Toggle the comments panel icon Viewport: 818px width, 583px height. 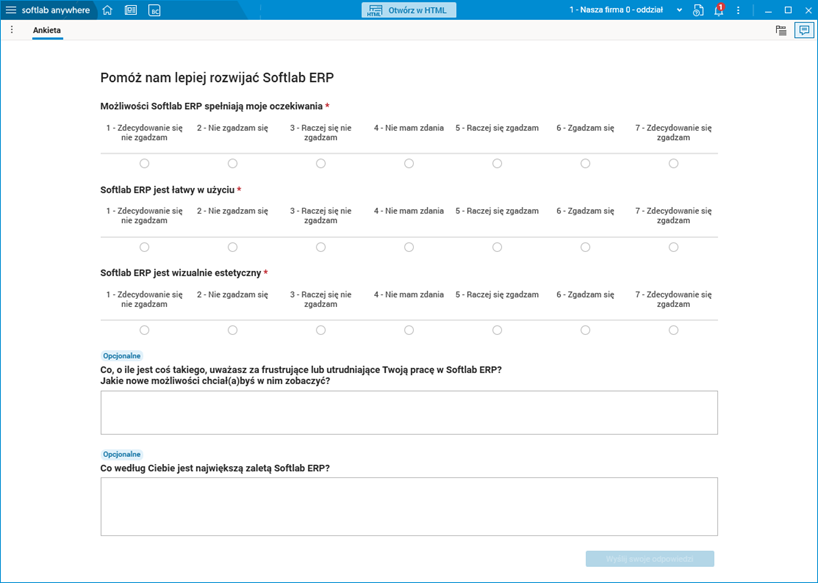click(804, 30)
